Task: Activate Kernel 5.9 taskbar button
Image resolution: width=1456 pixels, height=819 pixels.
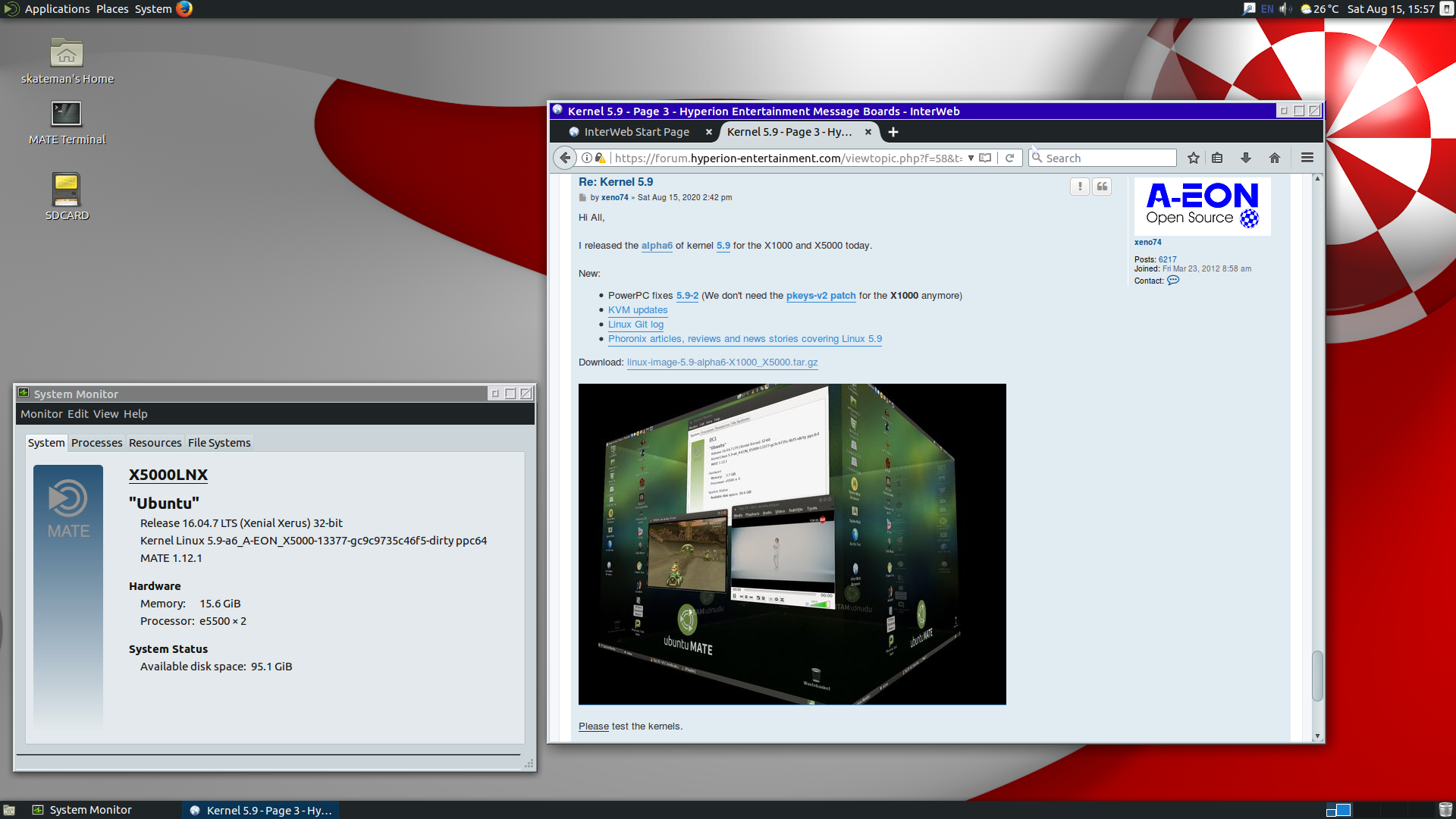Action: click(x=260, y=810)
